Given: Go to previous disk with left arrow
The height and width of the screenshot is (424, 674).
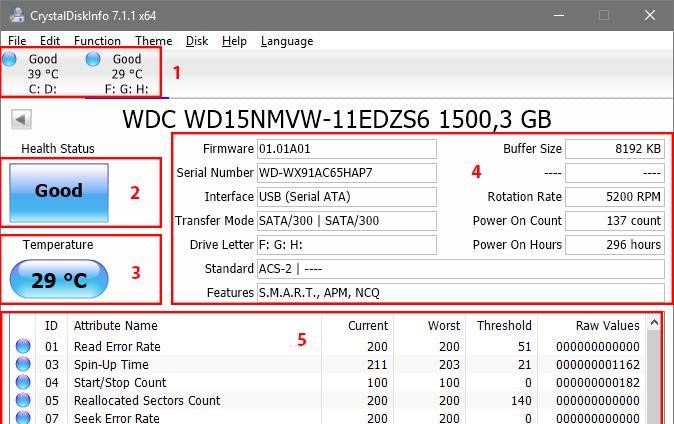Looking at the screenshot, I should tap(20, 120).
